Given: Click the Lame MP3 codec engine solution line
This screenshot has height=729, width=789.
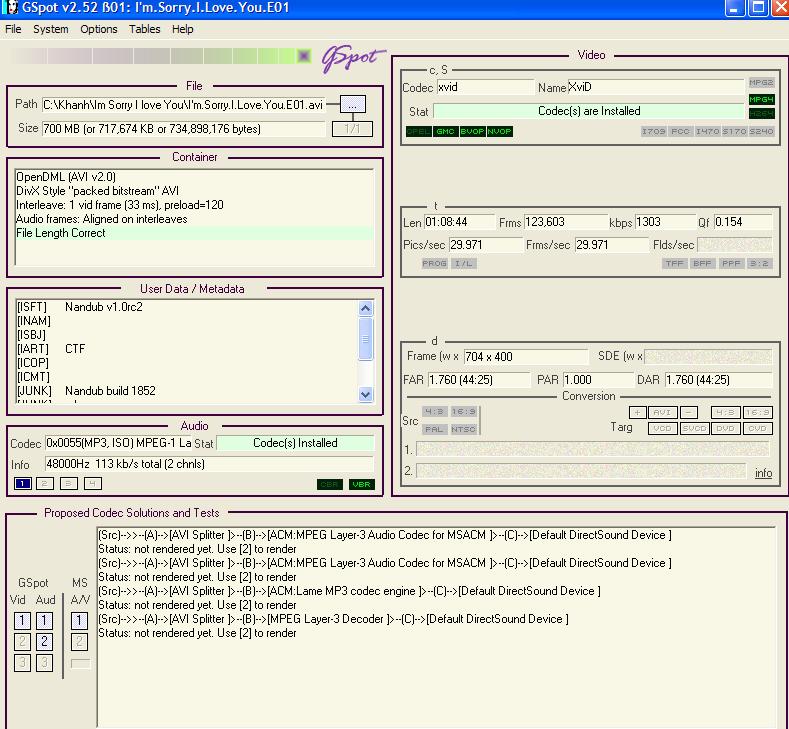Looking at the screenshot, I should pos(349,591).
